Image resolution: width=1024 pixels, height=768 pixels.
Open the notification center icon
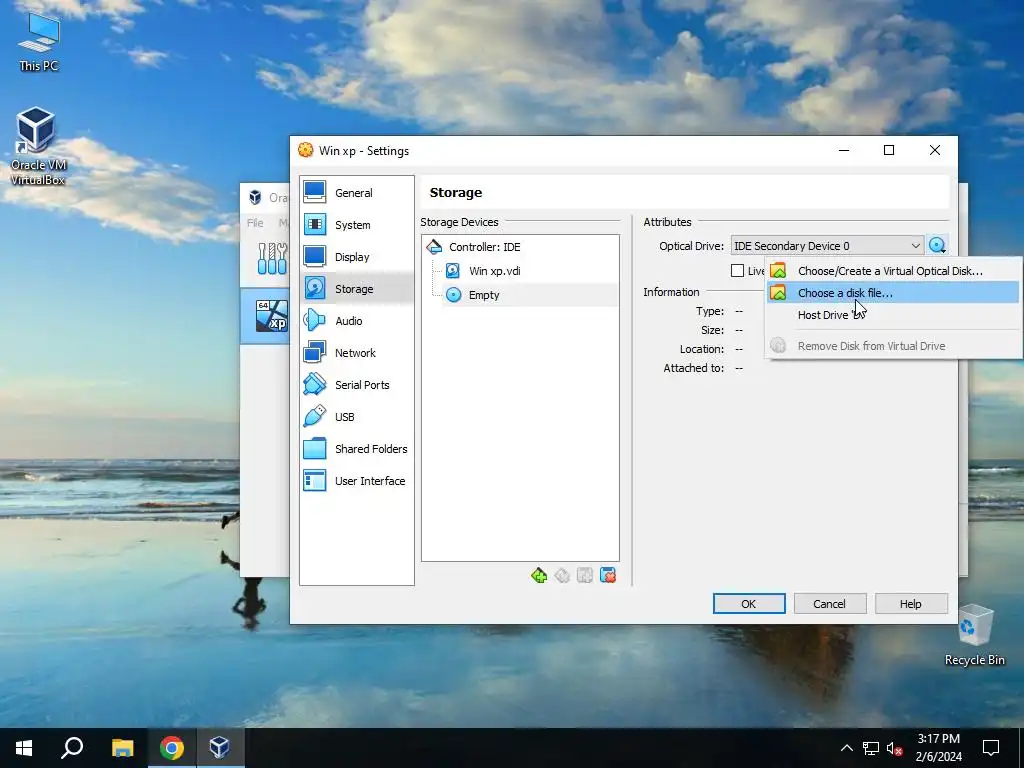(991, 748)
